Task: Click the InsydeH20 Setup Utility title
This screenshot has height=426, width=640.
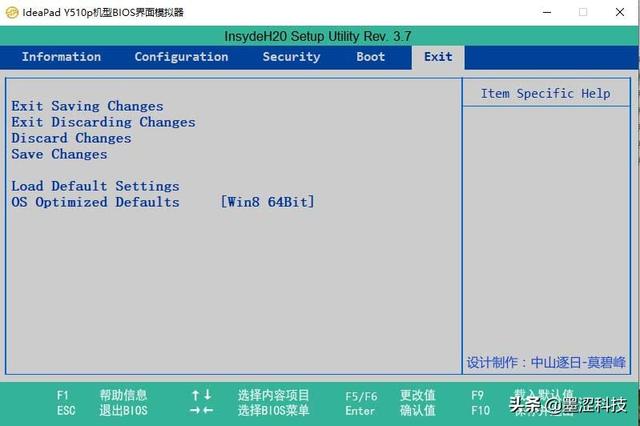Action: 318,36
